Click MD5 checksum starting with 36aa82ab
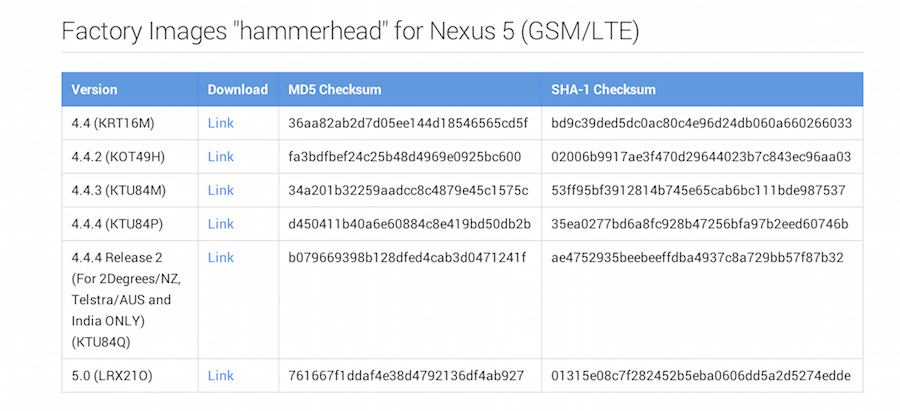The image size is (900, 411). [x=408, y=123]
